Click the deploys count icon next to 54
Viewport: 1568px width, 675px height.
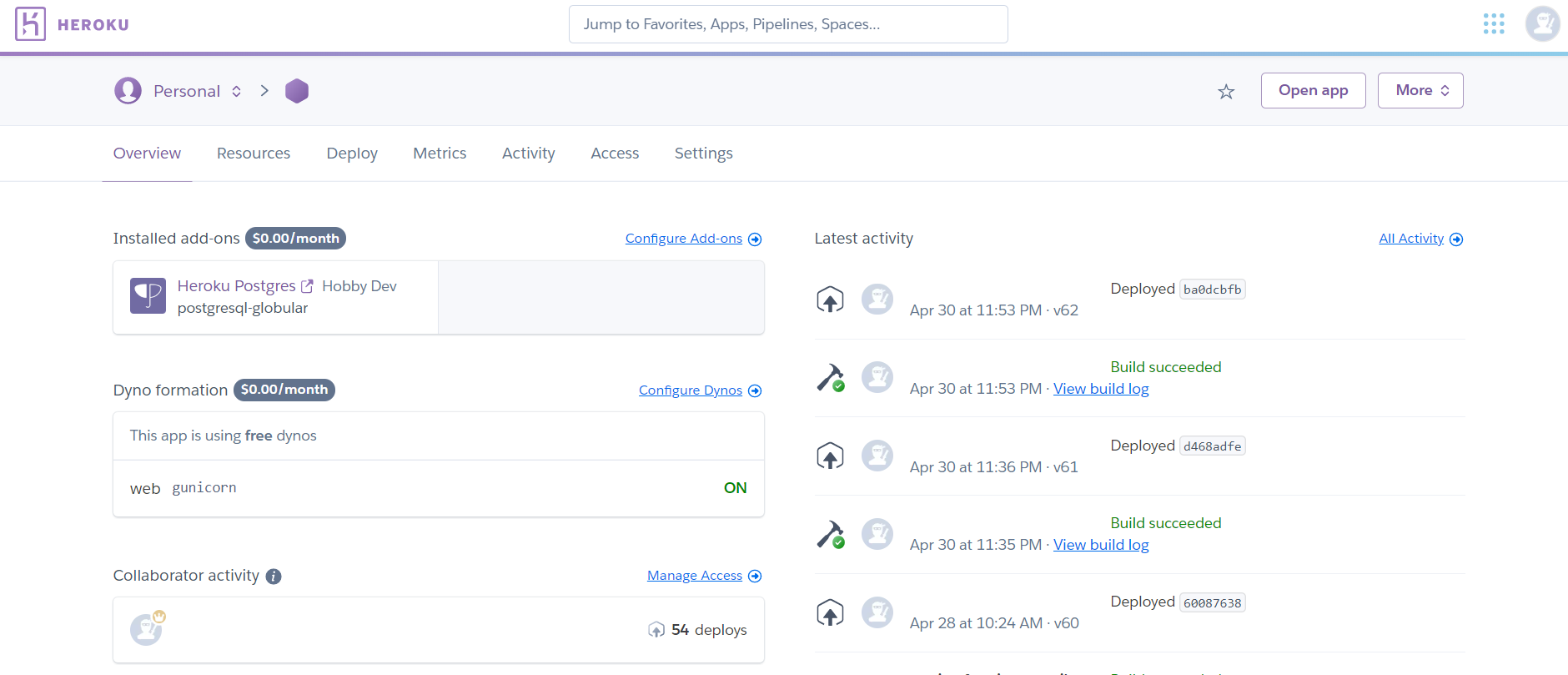[x=656, y=630]
